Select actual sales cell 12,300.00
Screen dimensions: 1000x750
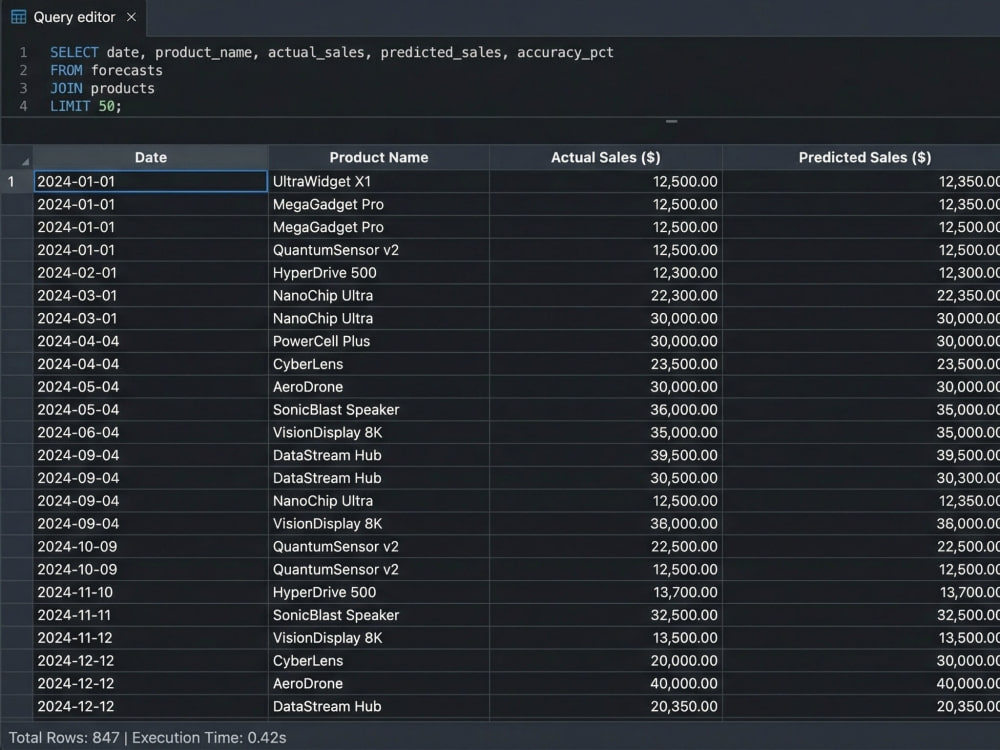[606, 273]
